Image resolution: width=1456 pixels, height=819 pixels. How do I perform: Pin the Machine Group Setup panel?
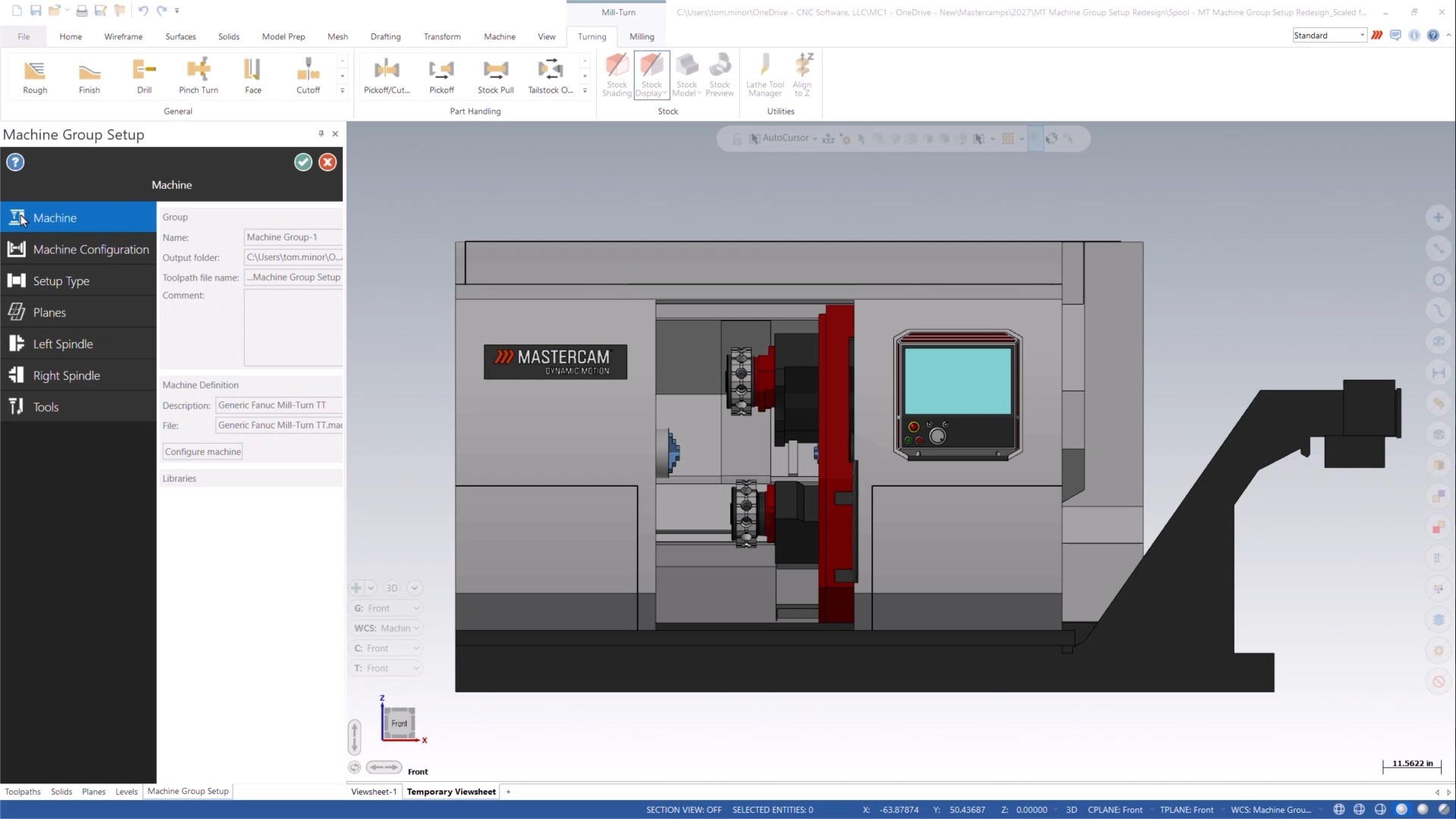tap(321, 134)
